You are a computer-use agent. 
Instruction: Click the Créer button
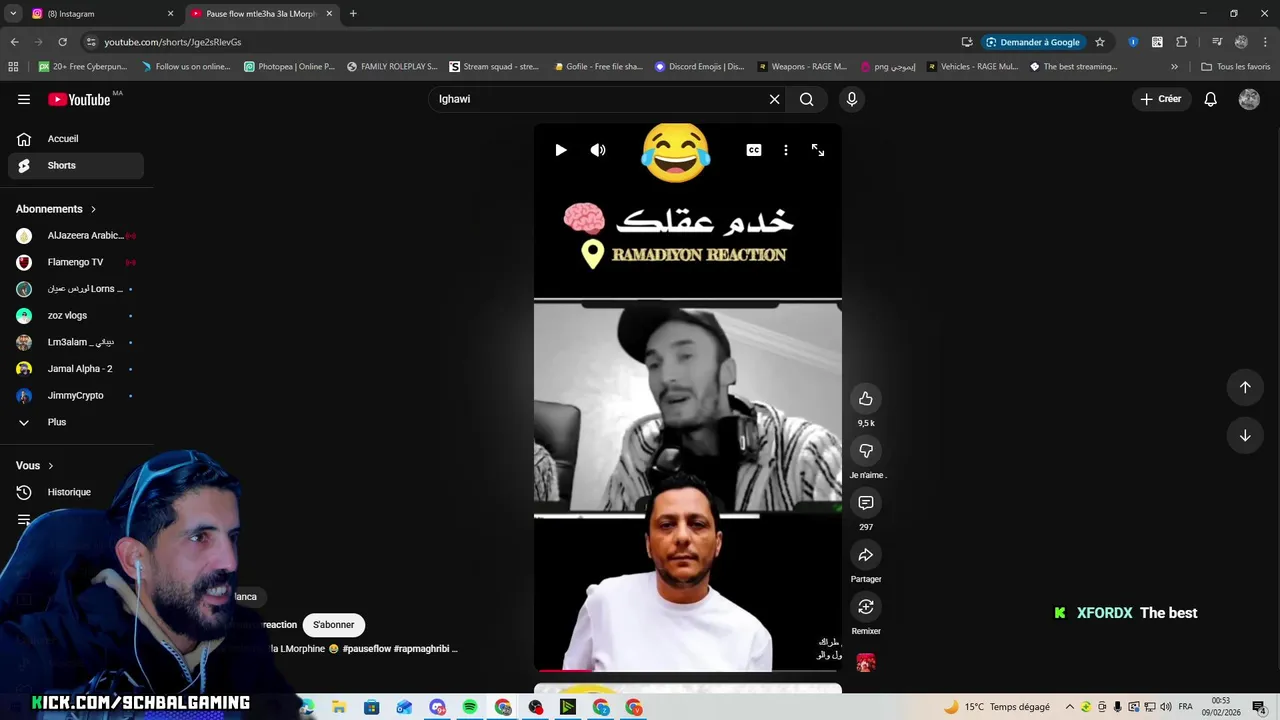(1161, 99)
